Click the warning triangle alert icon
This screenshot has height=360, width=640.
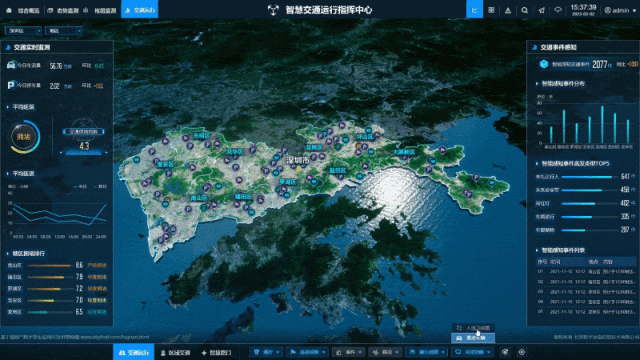point(508,10)
